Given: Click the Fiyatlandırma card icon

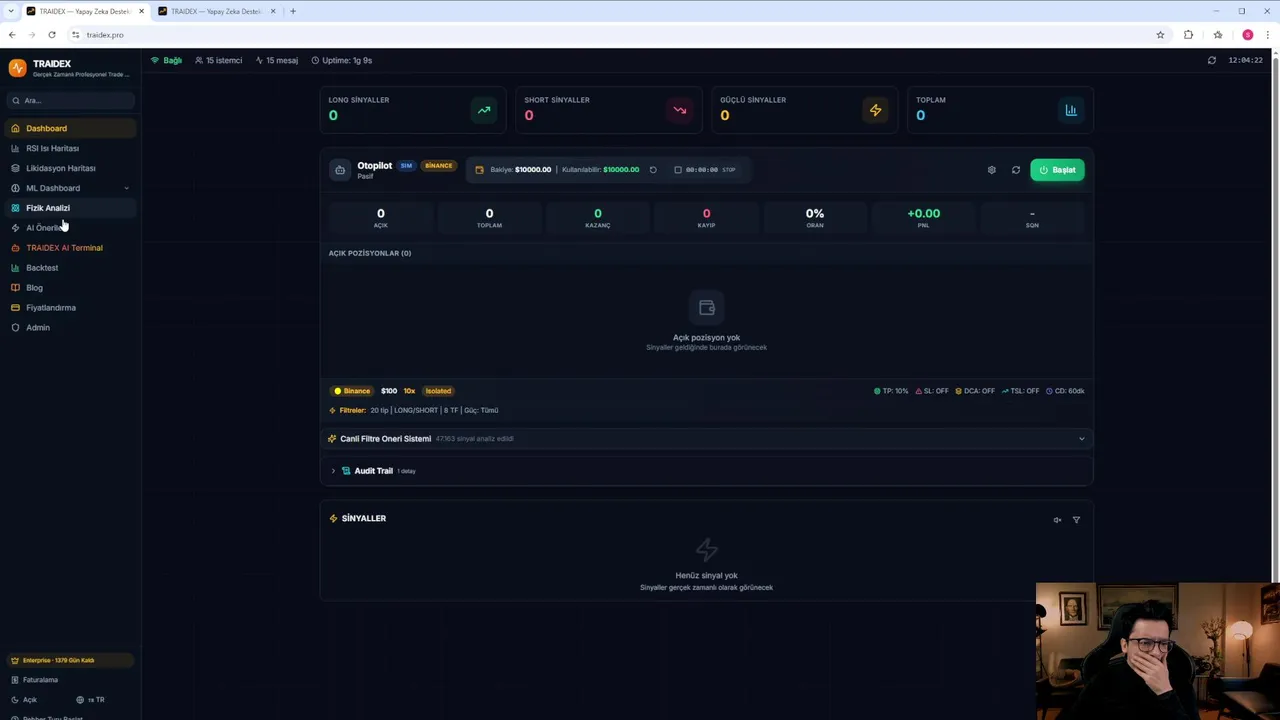Looking at the screenshot, I should (x=15, y=308).
